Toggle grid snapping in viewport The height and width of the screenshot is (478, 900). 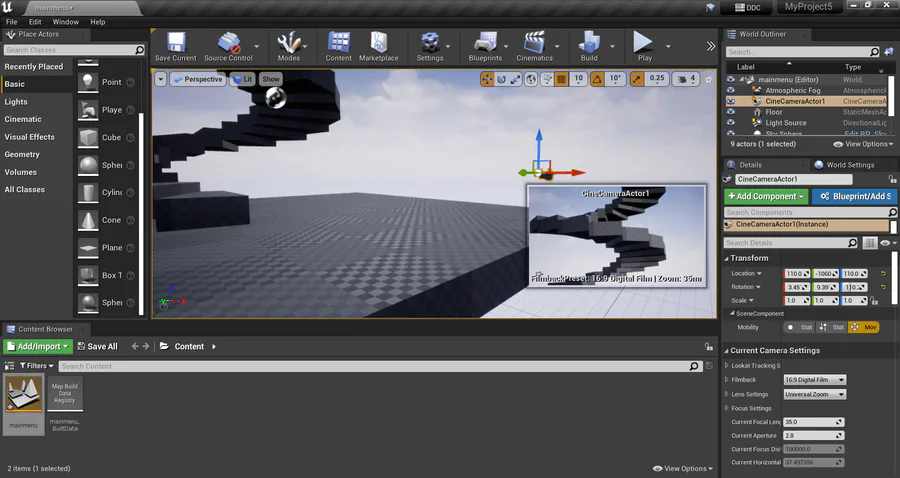[561, 79]
